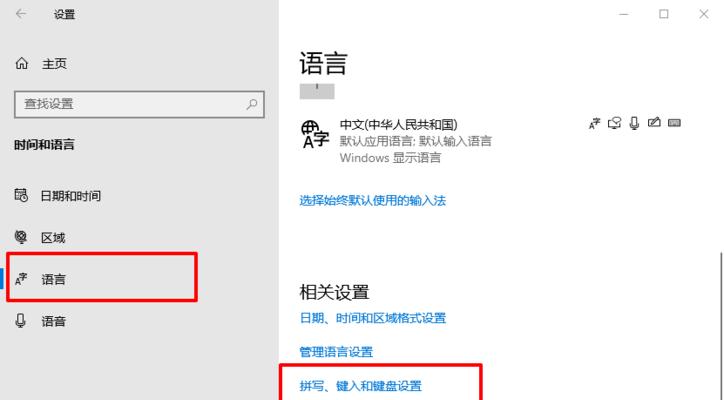The height and width of the screenshot is (400, 724).
Task: Open 管理语言设置 link
Action: [336, 352]
